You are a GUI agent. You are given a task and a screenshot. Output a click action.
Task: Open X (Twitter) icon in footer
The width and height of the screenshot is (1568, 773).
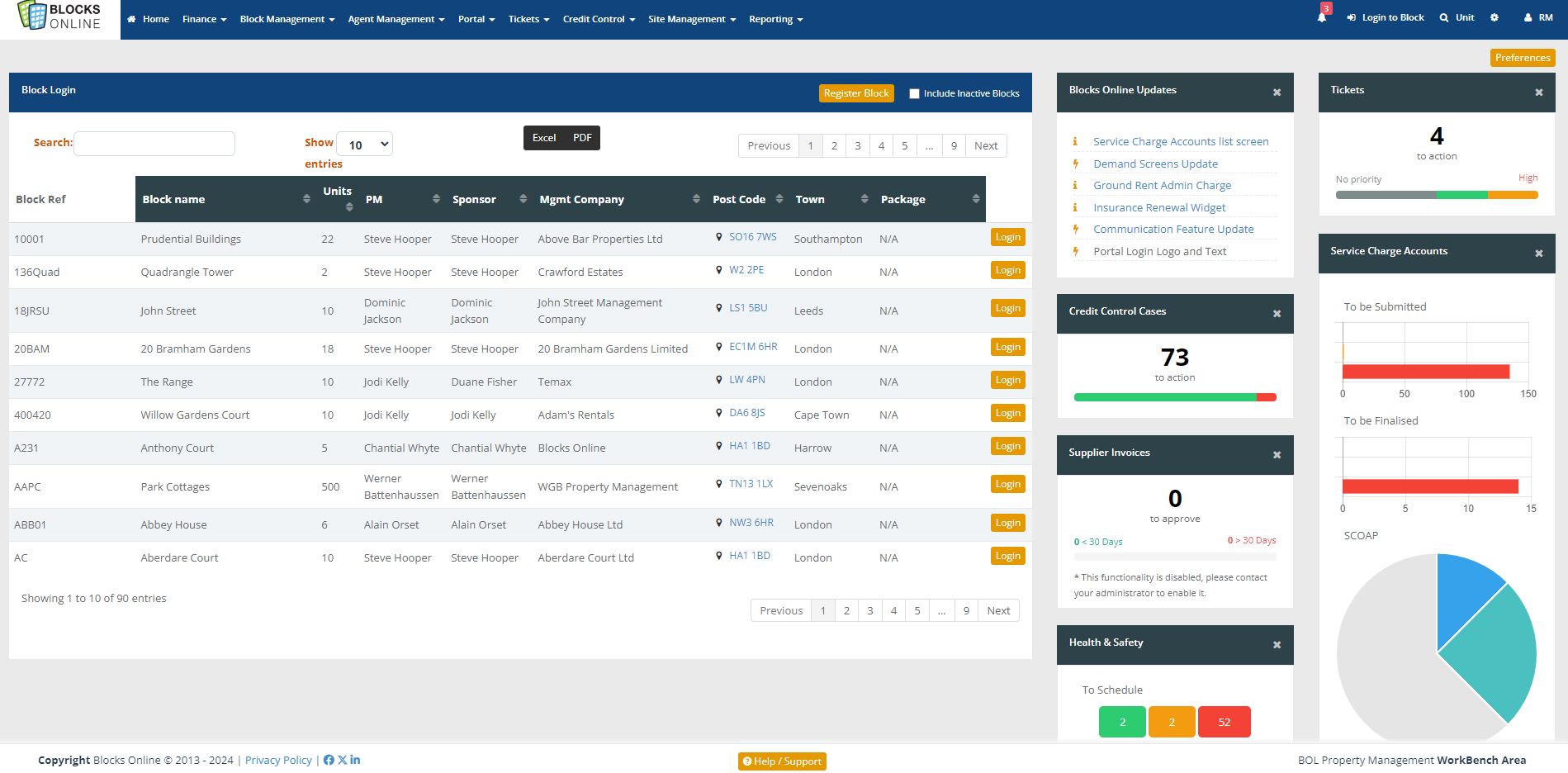(x=343, y=760)
